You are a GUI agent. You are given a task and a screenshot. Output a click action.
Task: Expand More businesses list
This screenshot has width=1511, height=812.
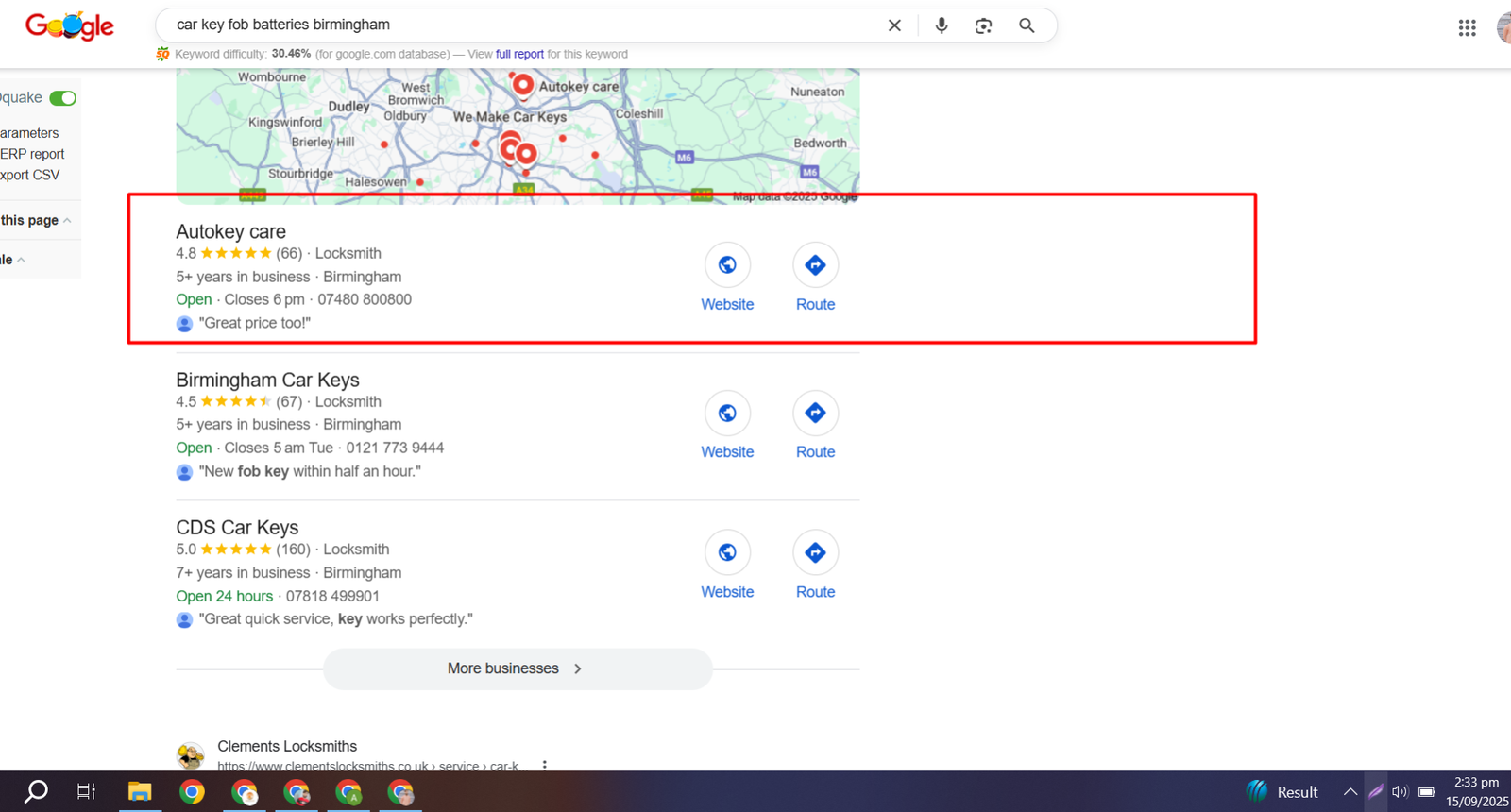(x=517, y=668)
